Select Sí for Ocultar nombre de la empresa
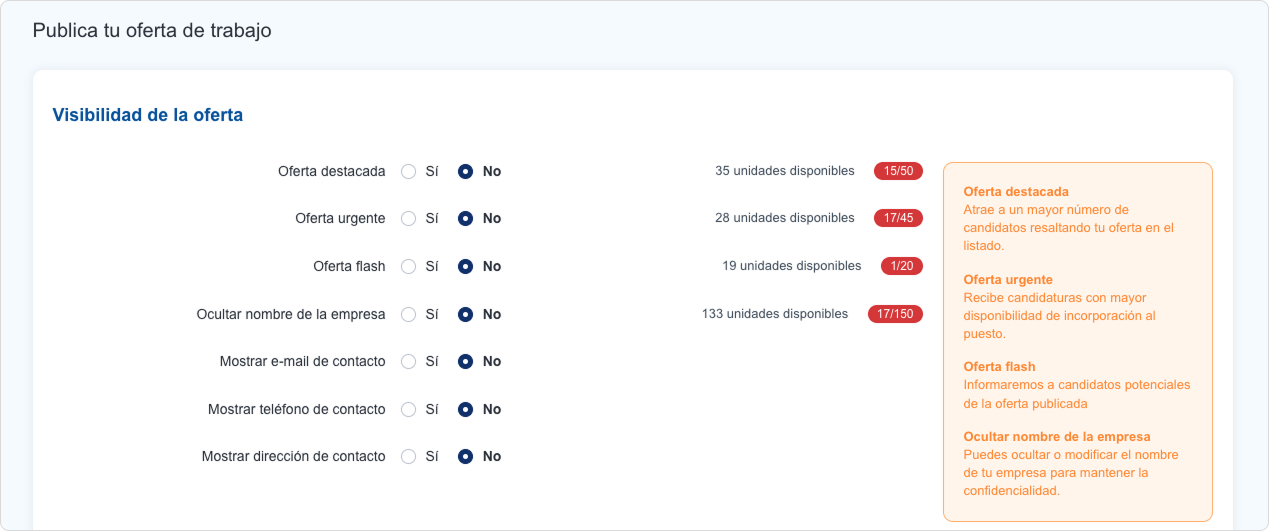 [x=408, y=314]
